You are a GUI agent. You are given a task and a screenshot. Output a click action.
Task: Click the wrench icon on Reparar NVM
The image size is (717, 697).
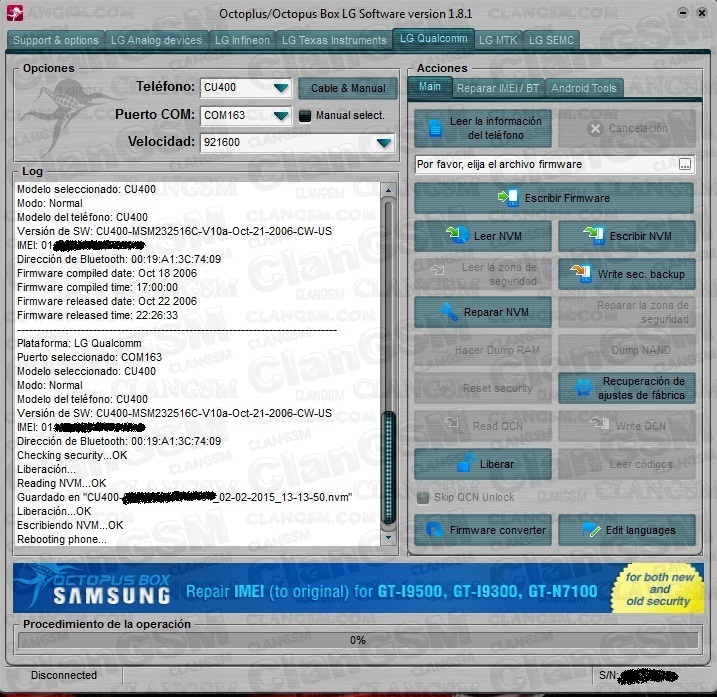(449, 312)
